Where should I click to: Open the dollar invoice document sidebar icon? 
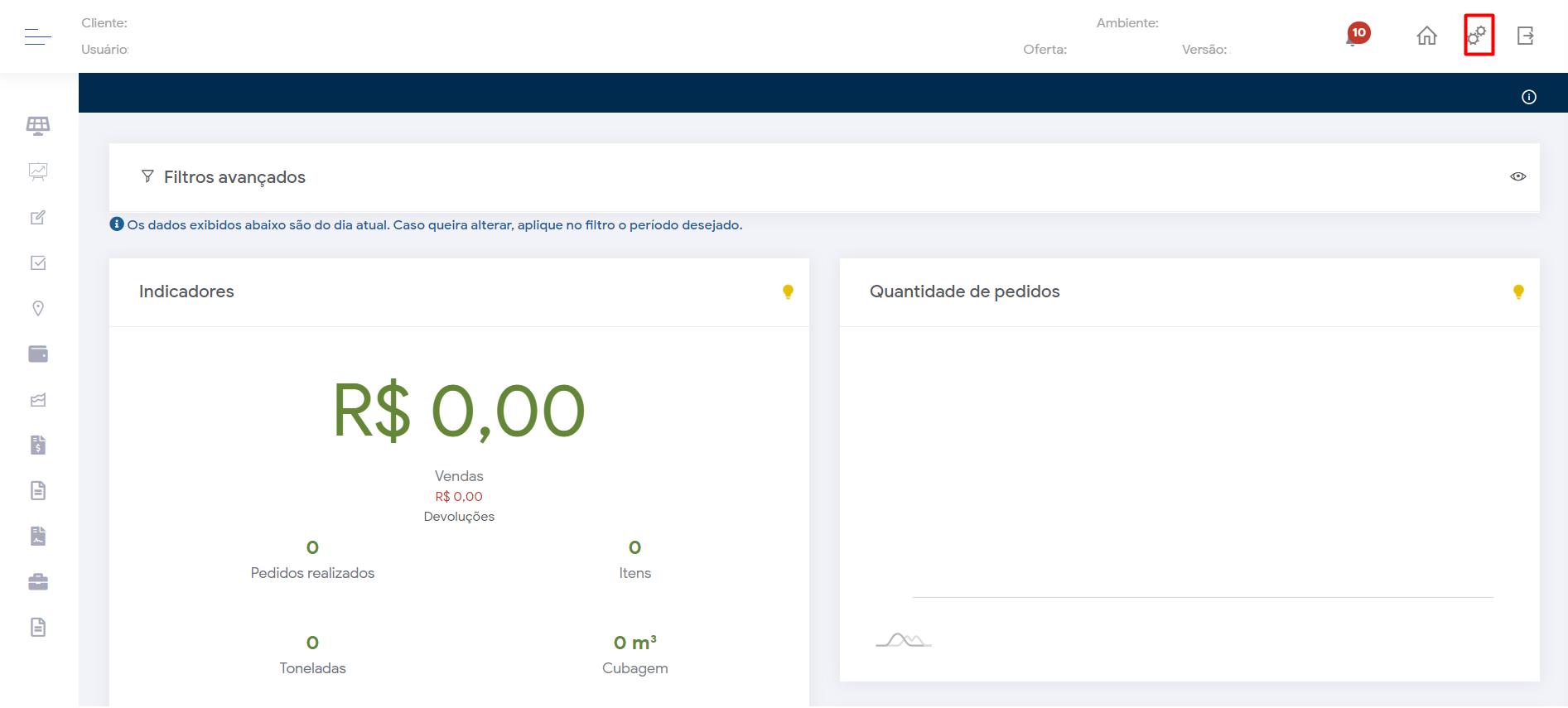(38, 446)
